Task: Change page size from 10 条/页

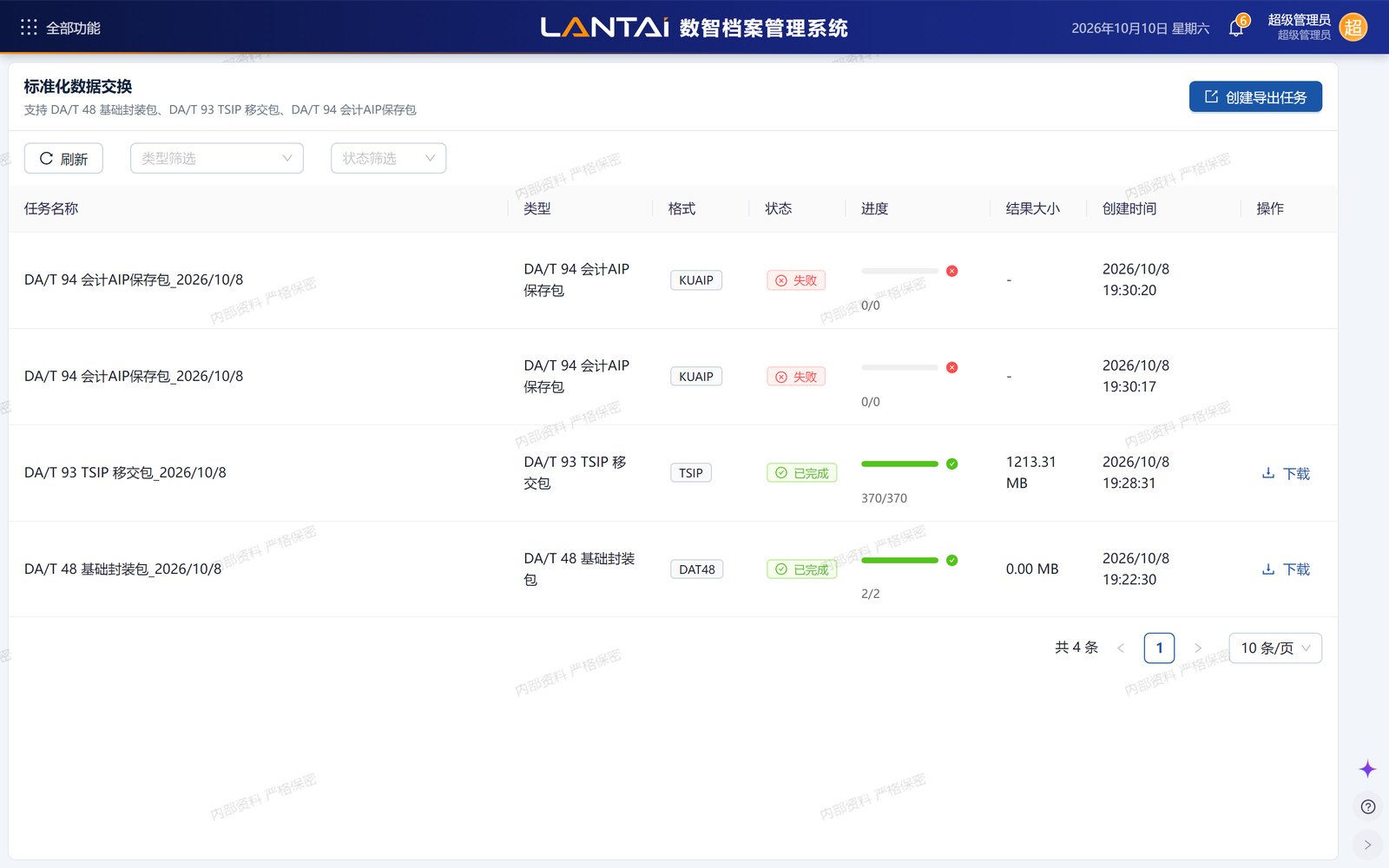Action: 1275,648
